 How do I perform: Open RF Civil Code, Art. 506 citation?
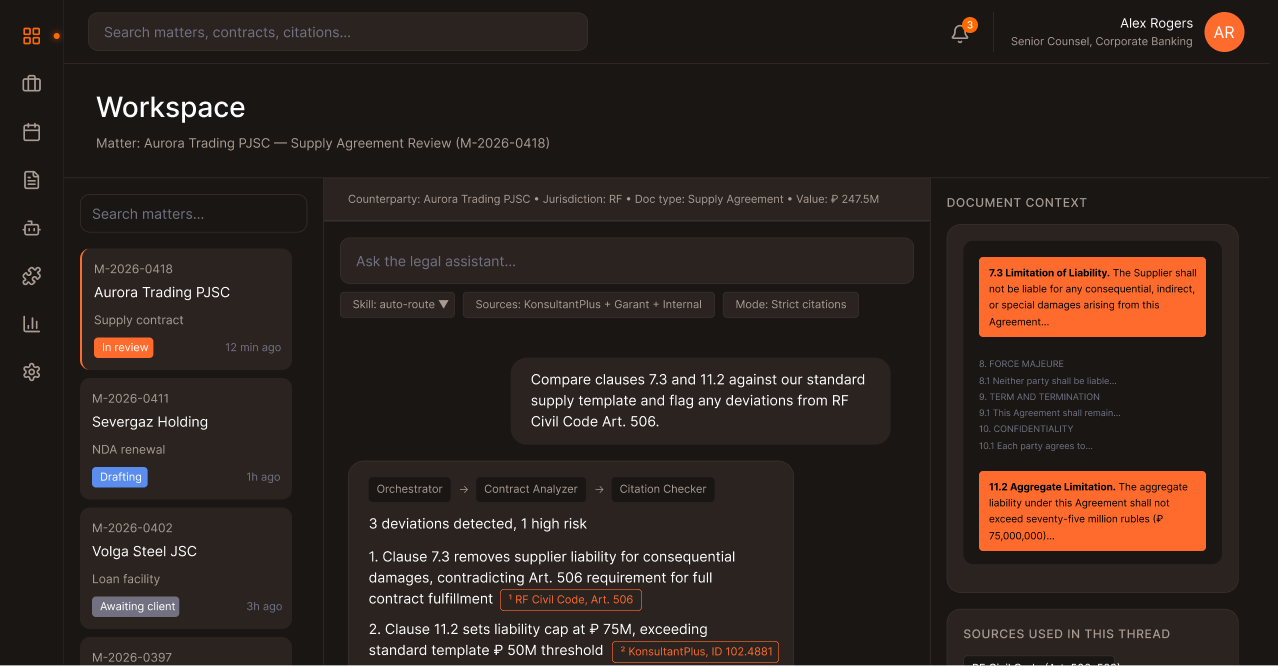point(571,600)
